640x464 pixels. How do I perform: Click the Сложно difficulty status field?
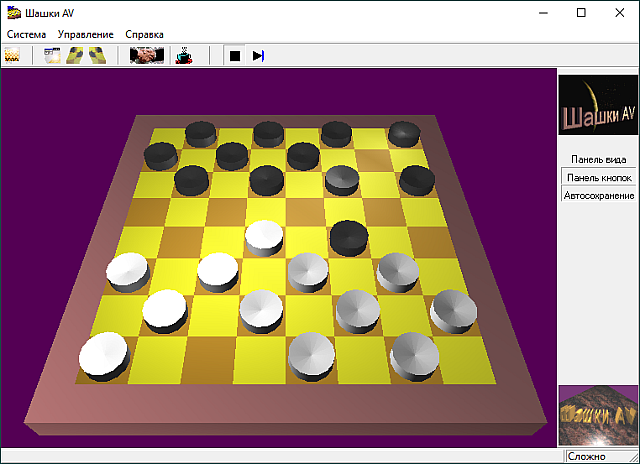point(598,456)
